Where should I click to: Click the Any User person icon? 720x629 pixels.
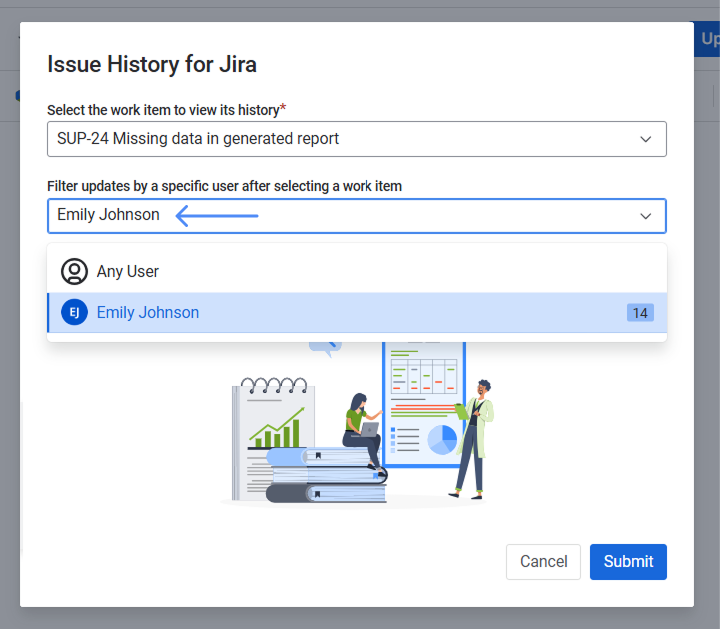pos(74,271)
